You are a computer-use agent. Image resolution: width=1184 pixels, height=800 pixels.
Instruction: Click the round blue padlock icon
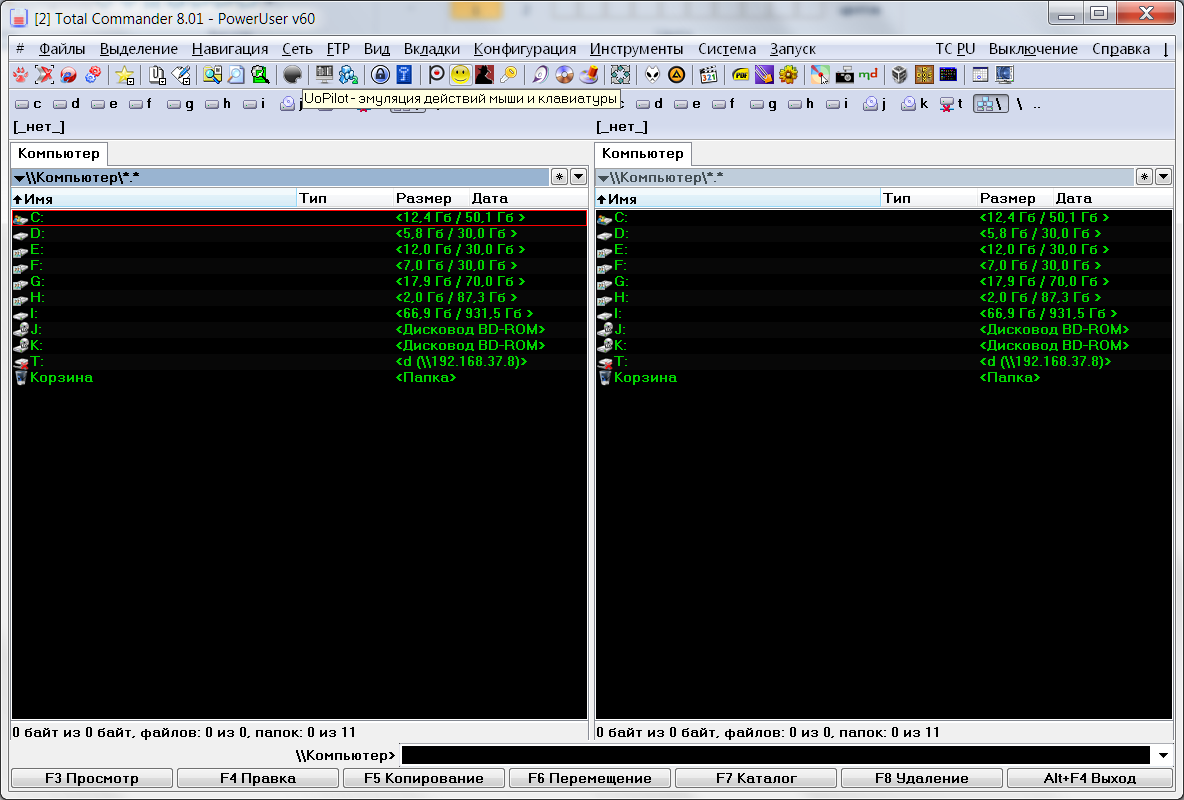(x=380, y=74)
